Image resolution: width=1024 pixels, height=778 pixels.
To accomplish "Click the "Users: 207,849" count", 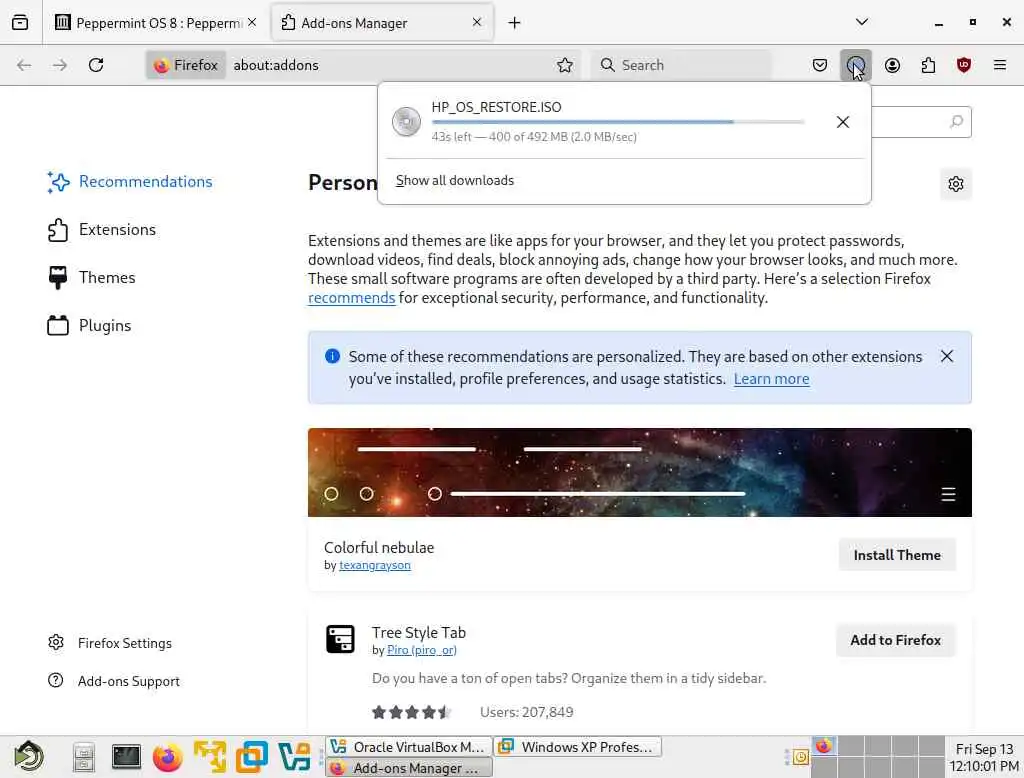I will coord(526,712).
